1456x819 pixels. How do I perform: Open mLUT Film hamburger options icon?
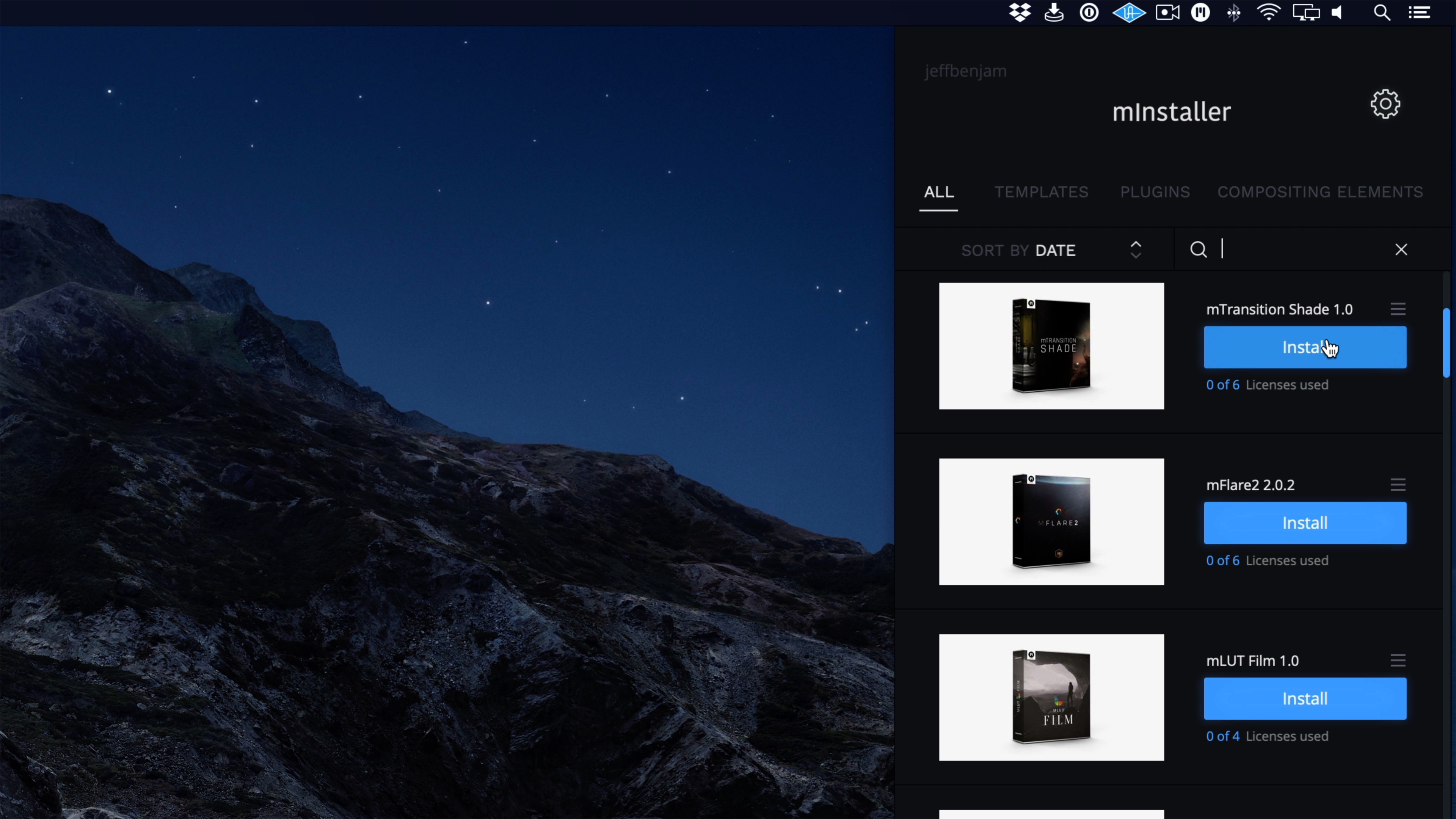click(x=1398, y=660)
